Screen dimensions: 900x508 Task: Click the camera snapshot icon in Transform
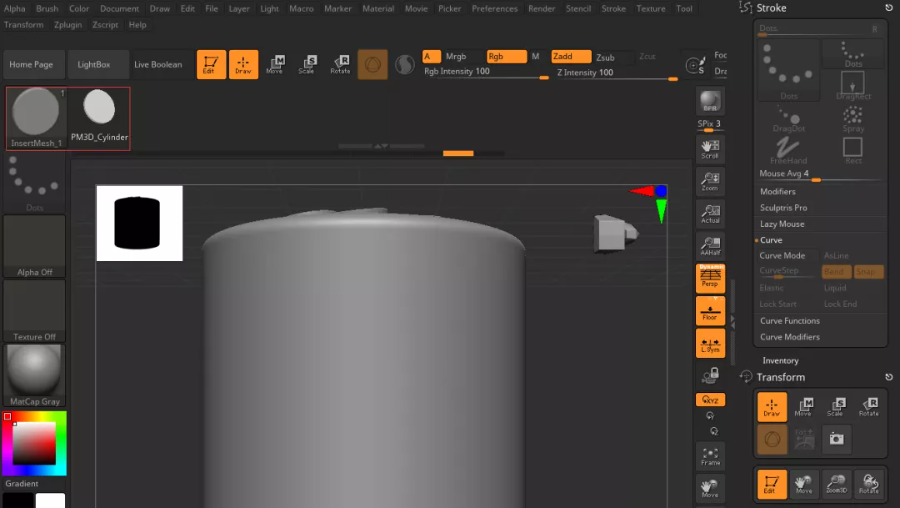(837, 439)
